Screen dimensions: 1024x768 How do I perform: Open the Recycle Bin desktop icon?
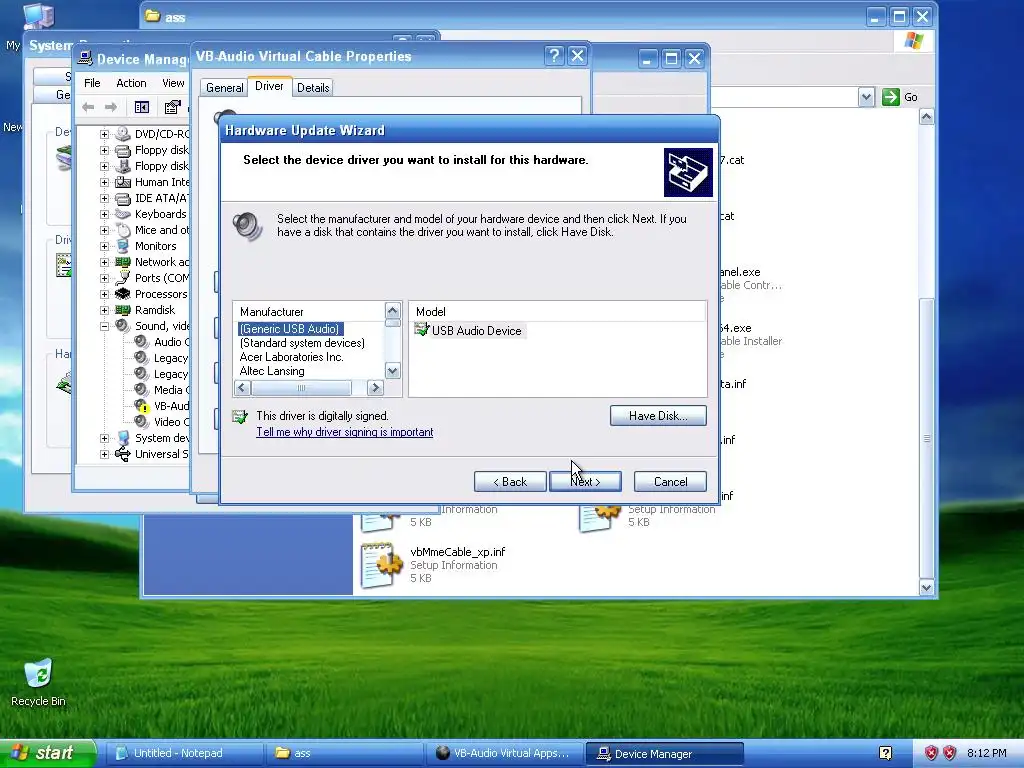point(38,682)
